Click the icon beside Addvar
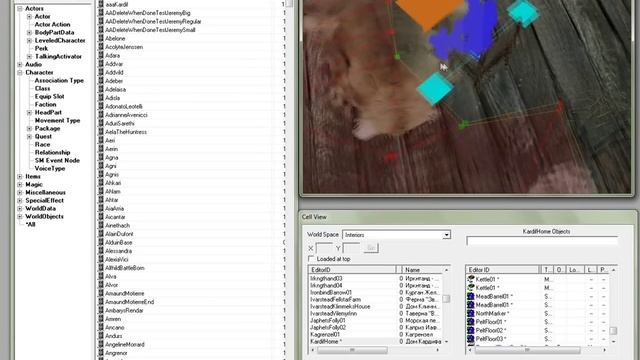 [101, 64]
